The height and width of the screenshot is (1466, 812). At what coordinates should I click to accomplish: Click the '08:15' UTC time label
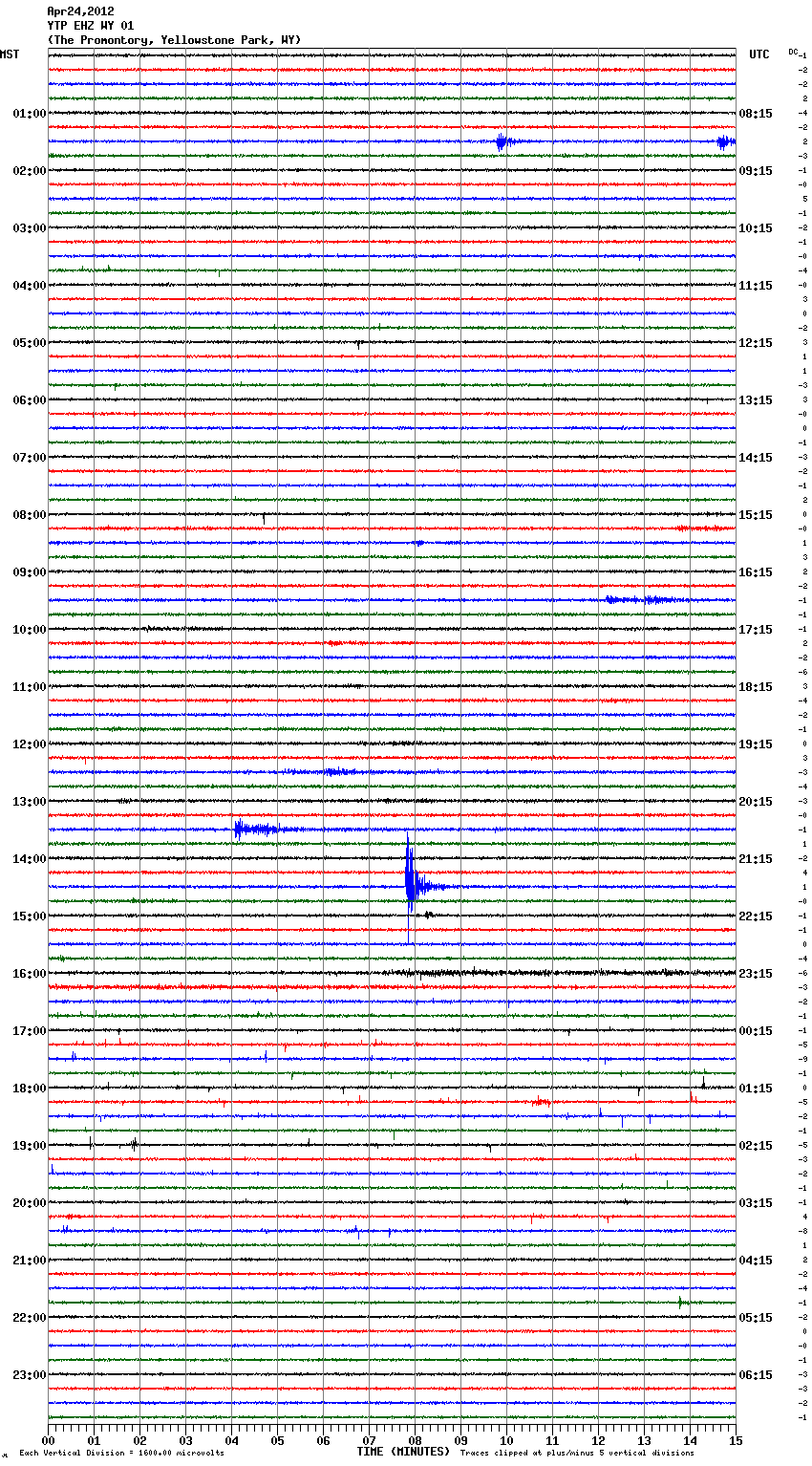tap(756, 114)
